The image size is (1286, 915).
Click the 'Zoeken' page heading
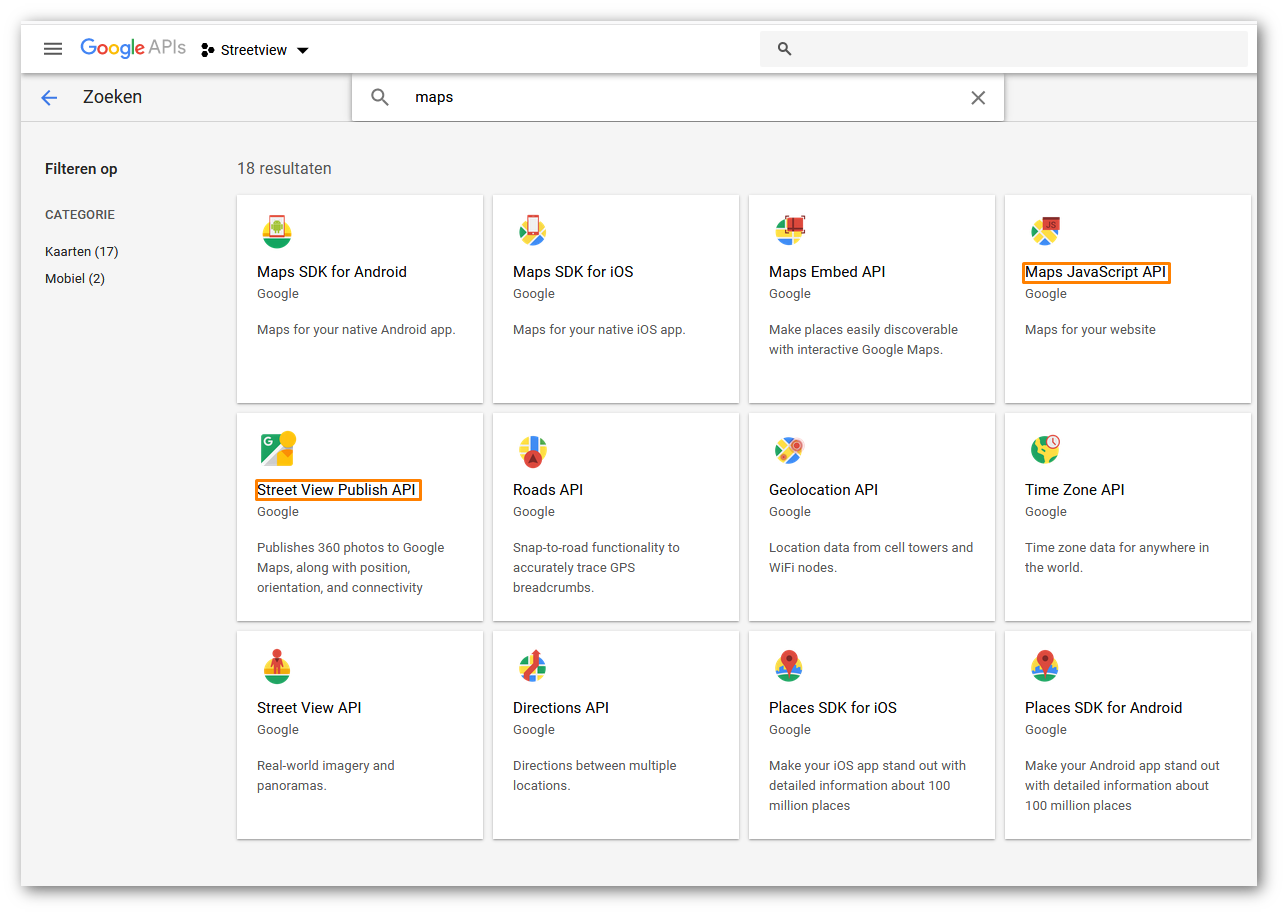click(x=113, y=97)
